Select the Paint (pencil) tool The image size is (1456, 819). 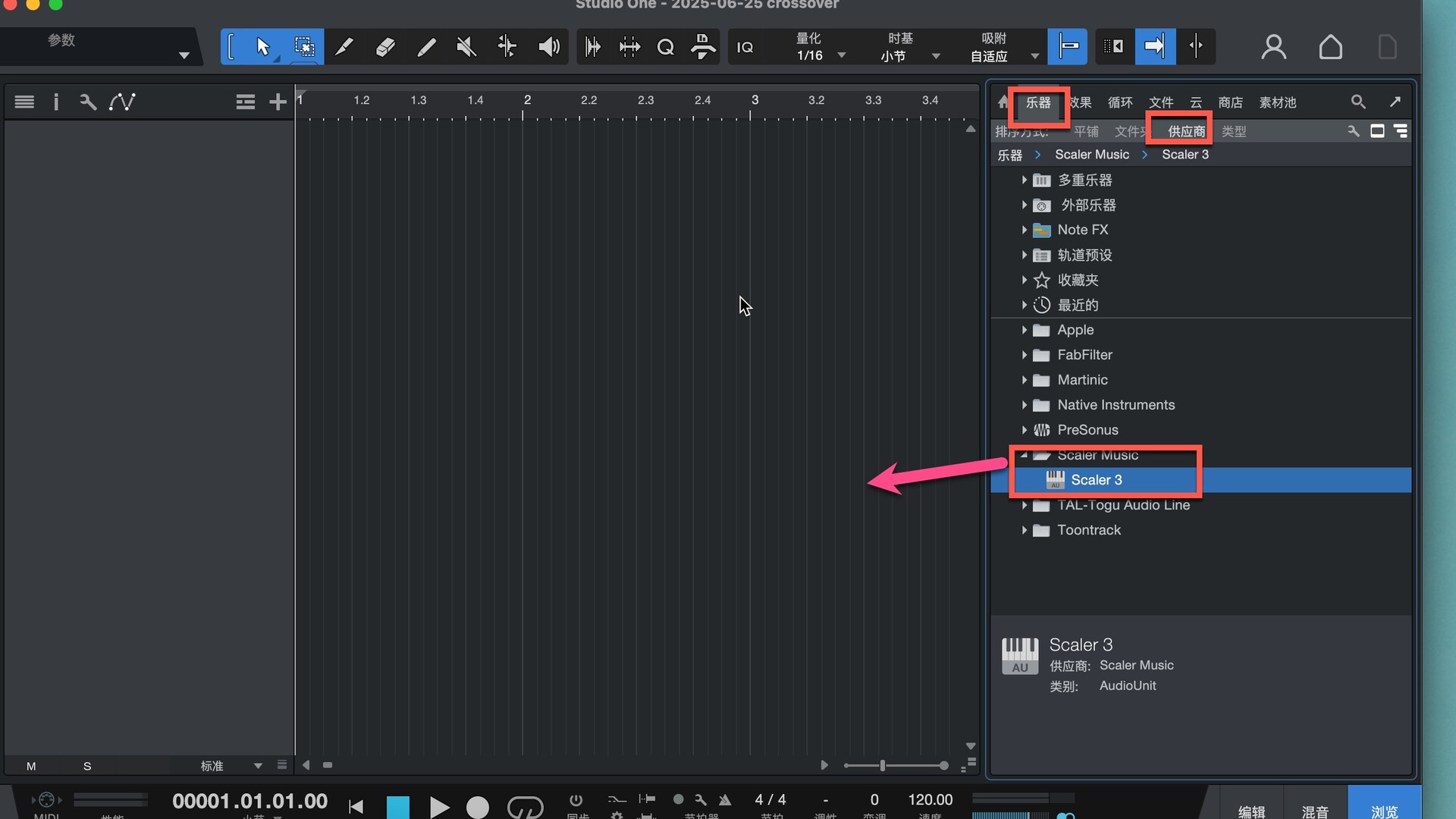[x=426, y=47]
